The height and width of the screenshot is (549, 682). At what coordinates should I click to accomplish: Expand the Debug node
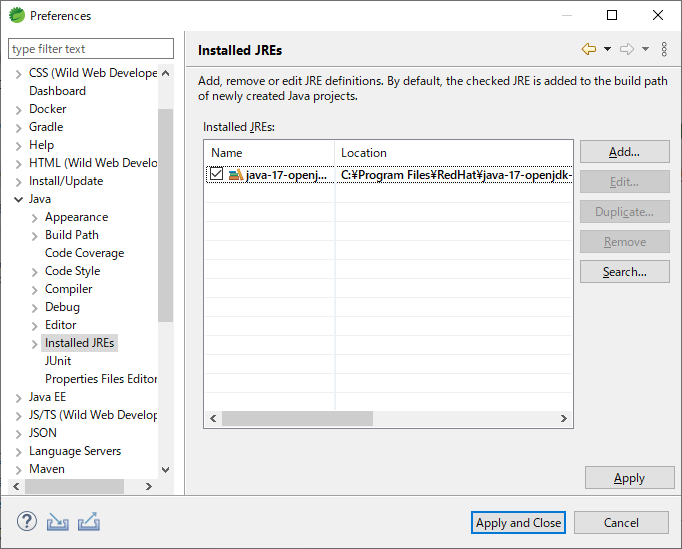pos(34,308)
